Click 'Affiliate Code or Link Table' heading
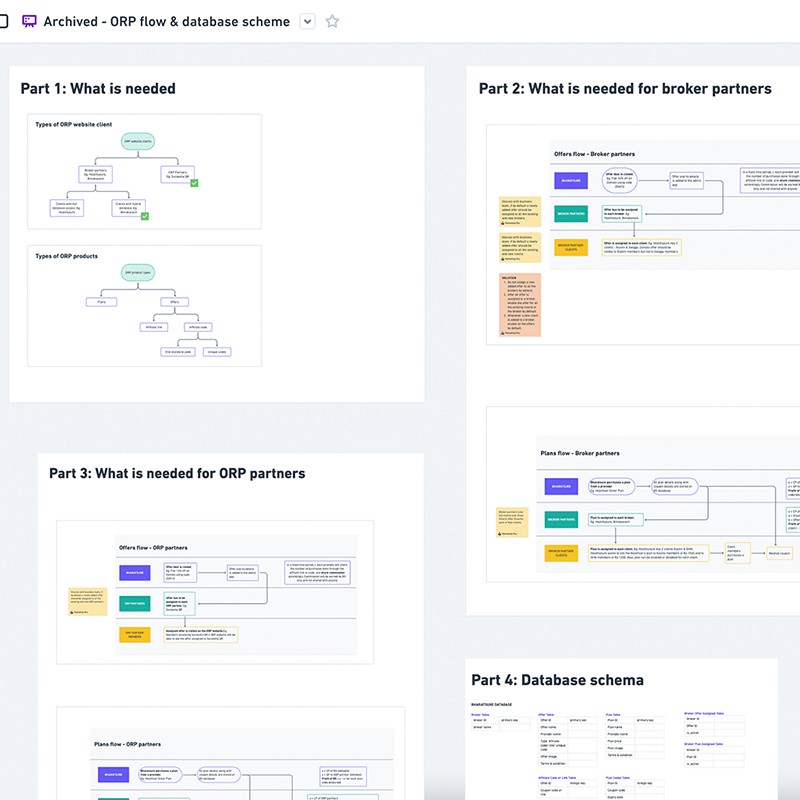 (x=557, y=778)
